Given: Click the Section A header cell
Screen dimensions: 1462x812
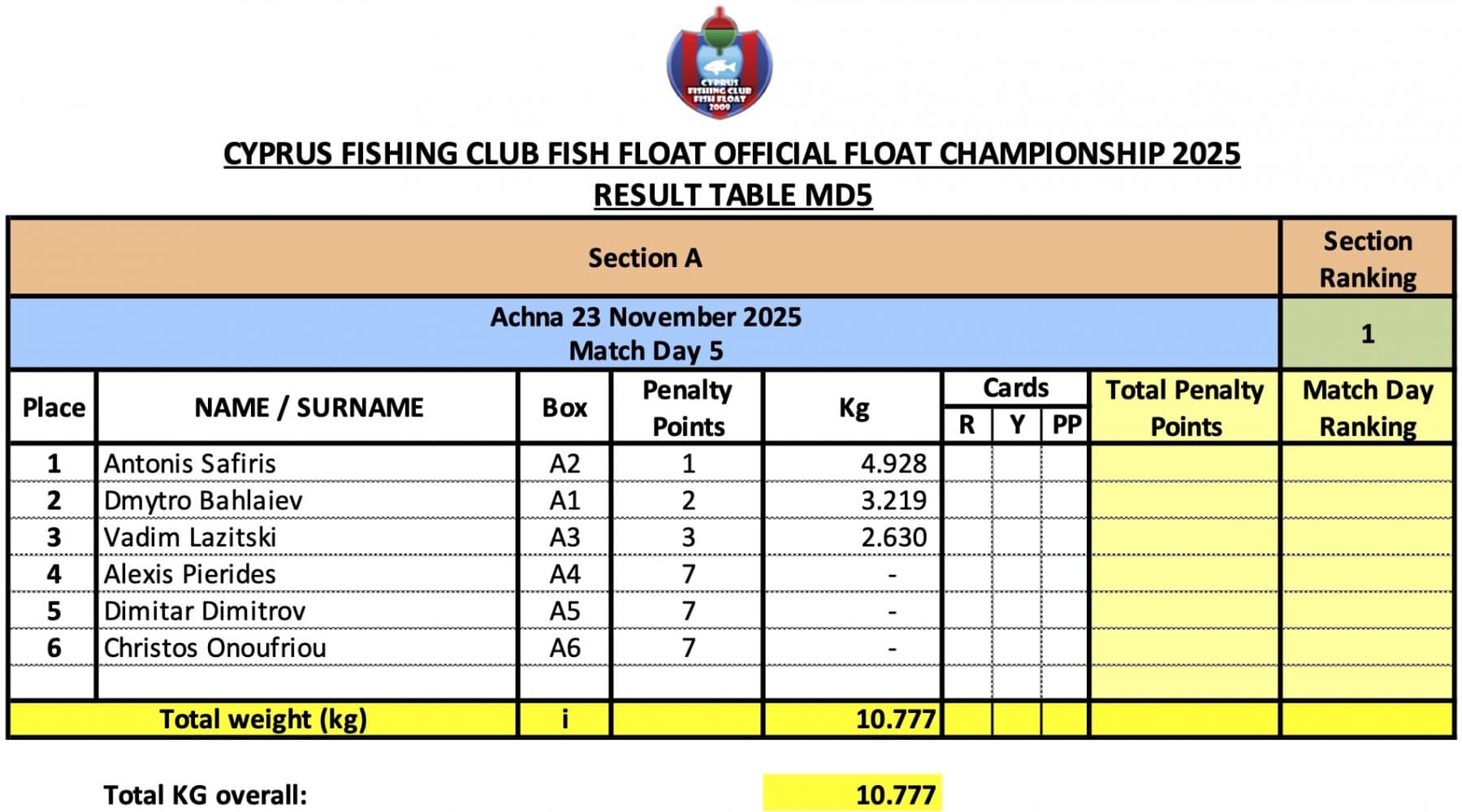Looking at the screenshot, I should 644,257.
